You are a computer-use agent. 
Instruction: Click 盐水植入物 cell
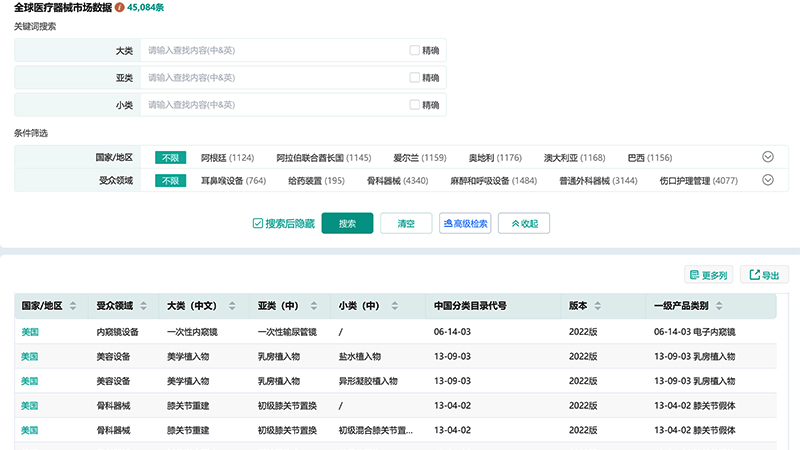360,357
